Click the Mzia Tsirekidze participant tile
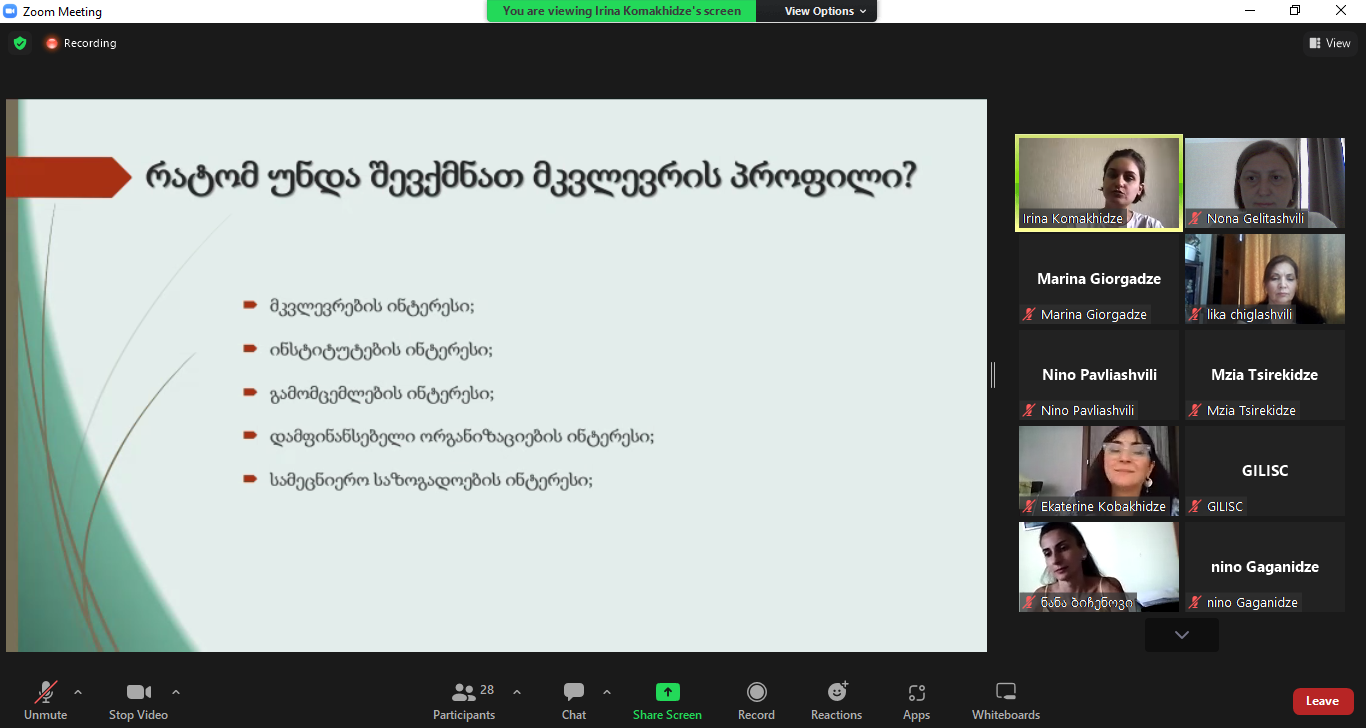Viewport: 1366px width, 728px height. [1265, 374]
